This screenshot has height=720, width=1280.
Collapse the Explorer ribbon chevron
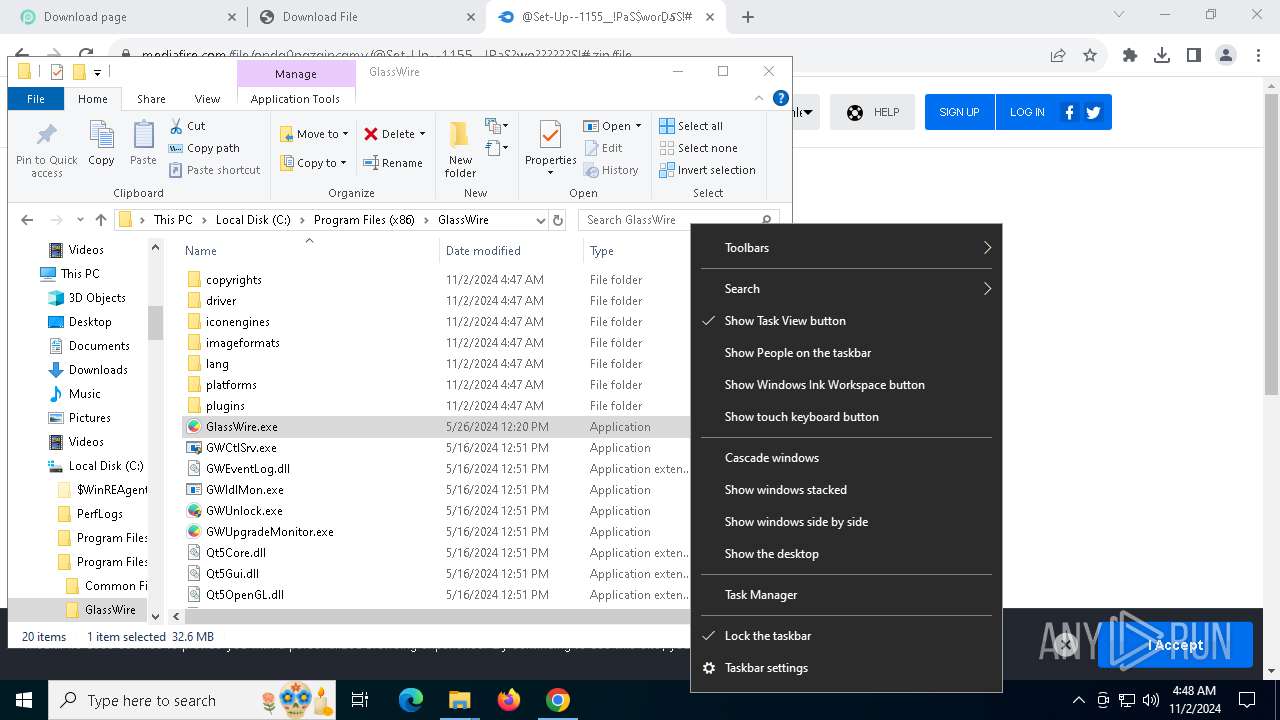click(759, 98)
